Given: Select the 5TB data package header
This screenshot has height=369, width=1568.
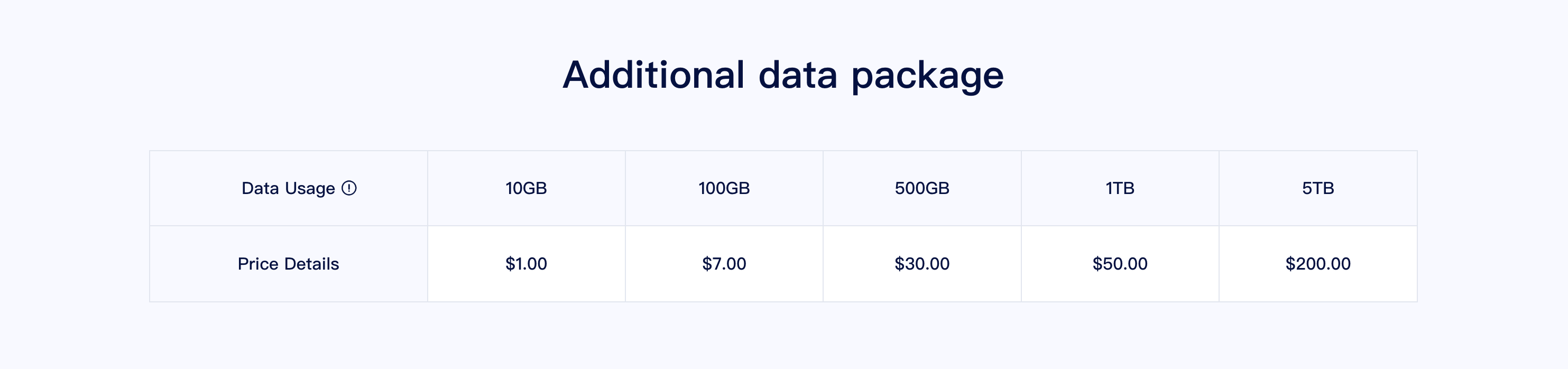Looking at the screenshot, I should (x=1318, y=188).
